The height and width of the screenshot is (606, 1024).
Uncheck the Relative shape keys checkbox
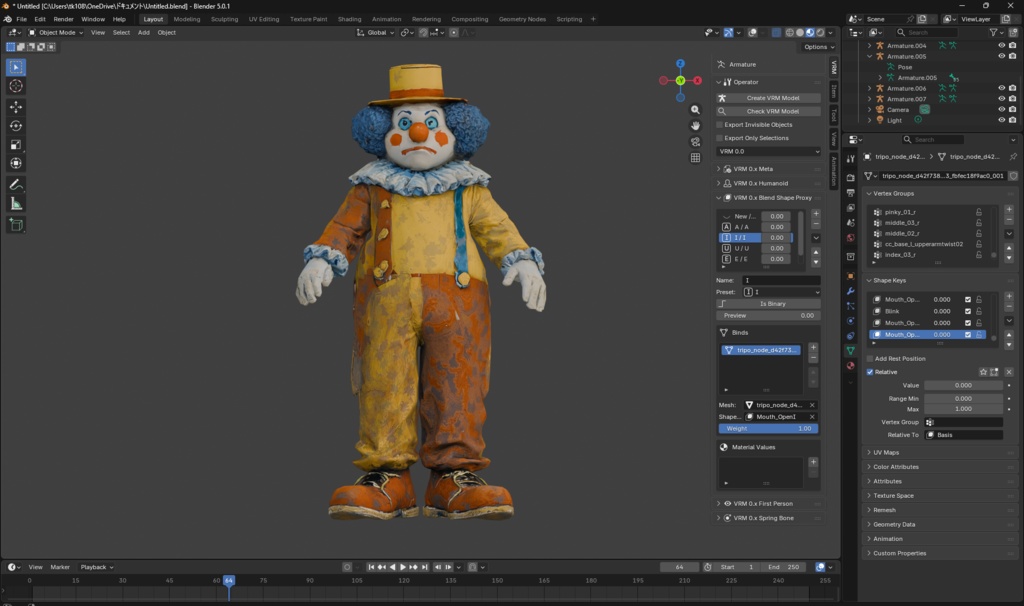pos(870,372)
